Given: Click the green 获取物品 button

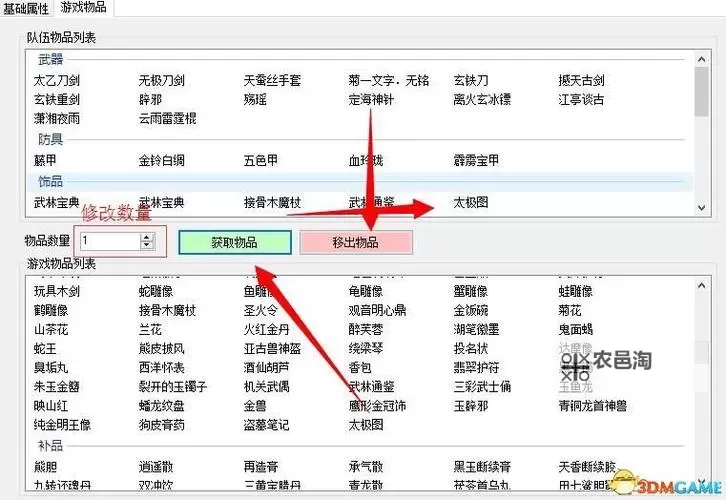Looking at the screenshot, I should pyautogui.click(x=235, y=242).
